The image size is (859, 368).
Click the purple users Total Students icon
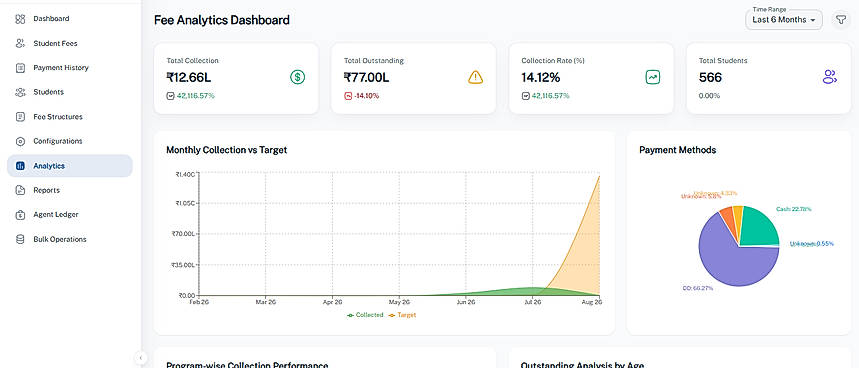830,77
